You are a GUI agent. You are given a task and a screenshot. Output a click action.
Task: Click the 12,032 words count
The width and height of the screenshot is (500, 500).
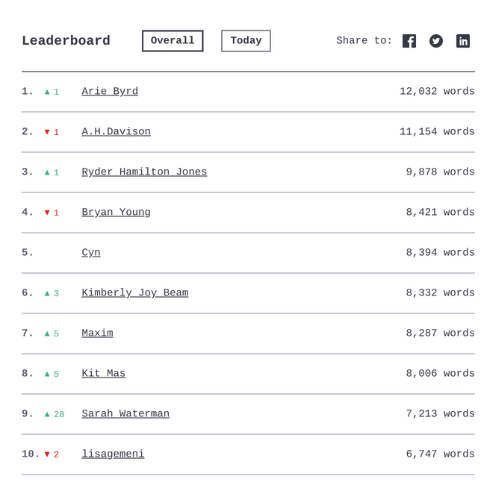437,91
